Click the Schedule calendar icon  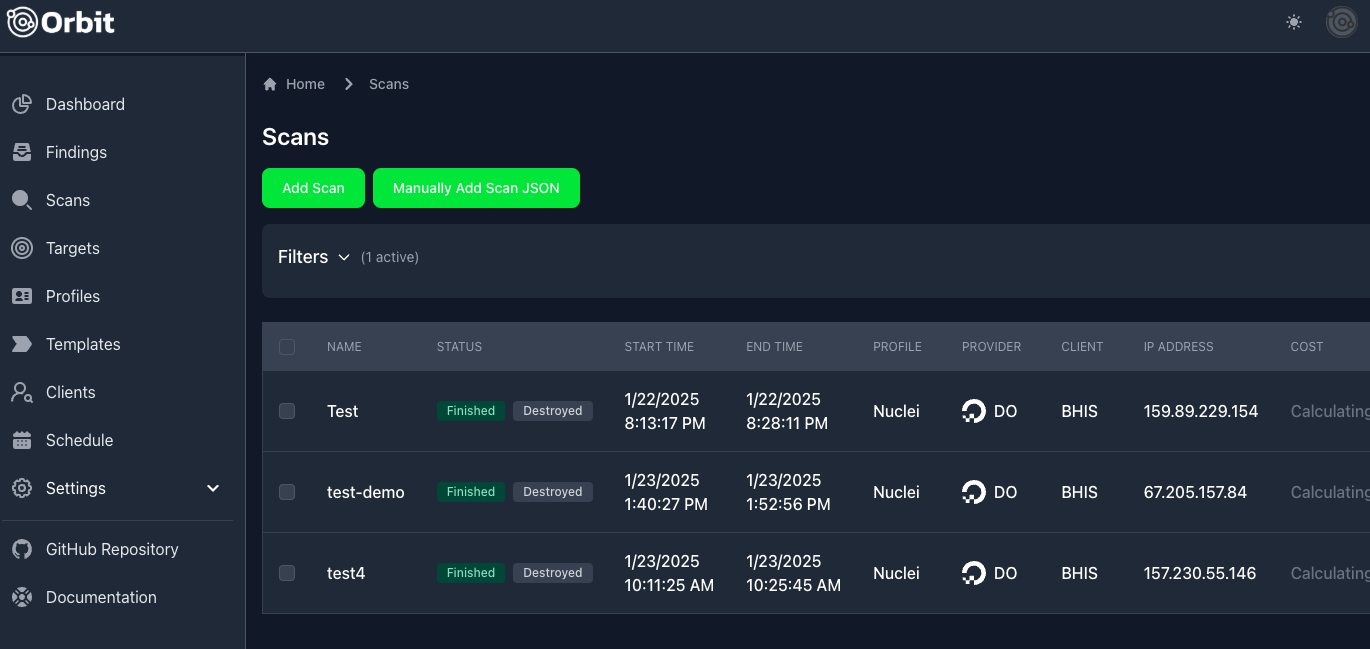point(22,440)
